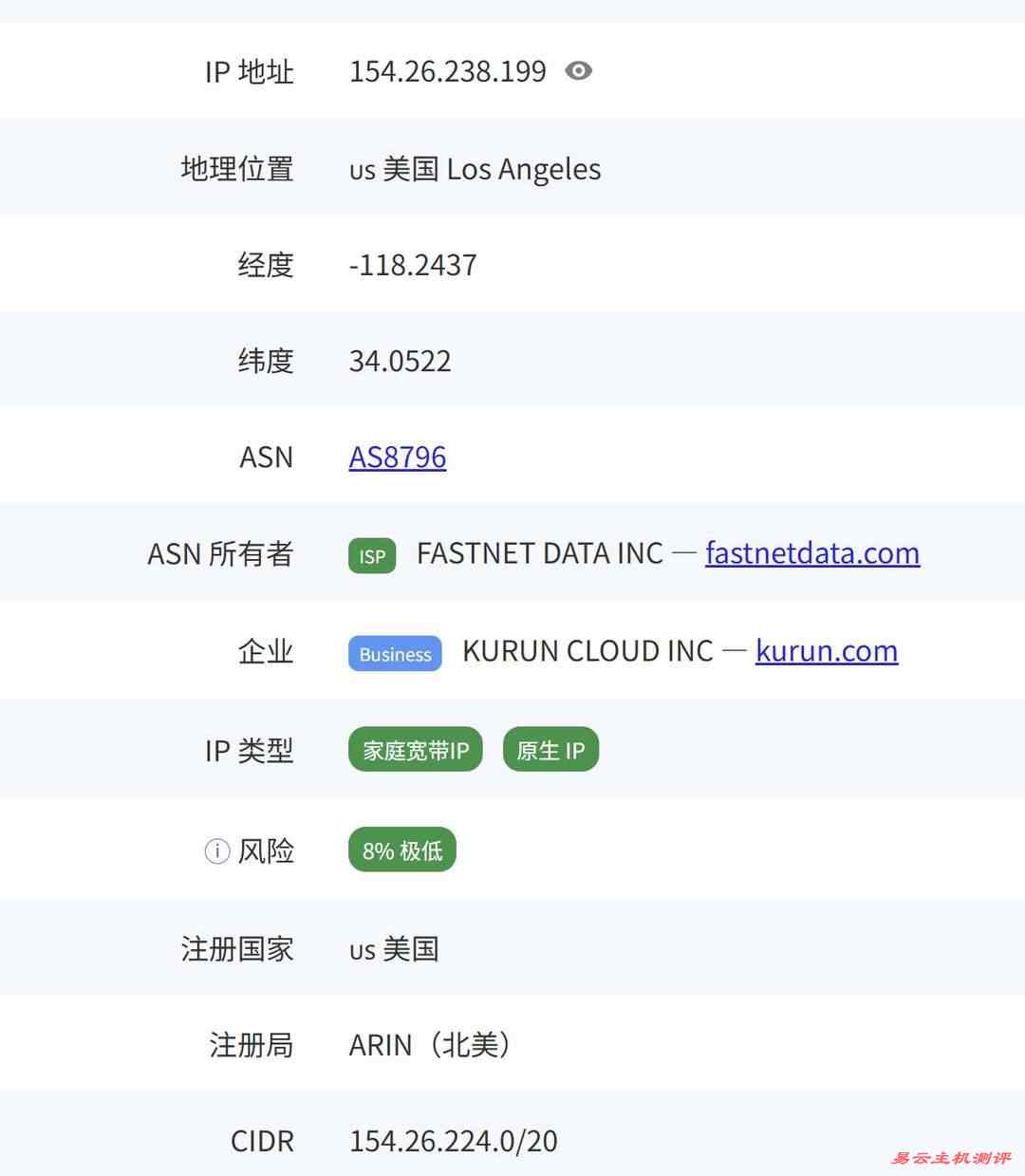Visit the fastnetdata.com link
The width and height of the screenshot is (1025, 1176).
point(811,553)
